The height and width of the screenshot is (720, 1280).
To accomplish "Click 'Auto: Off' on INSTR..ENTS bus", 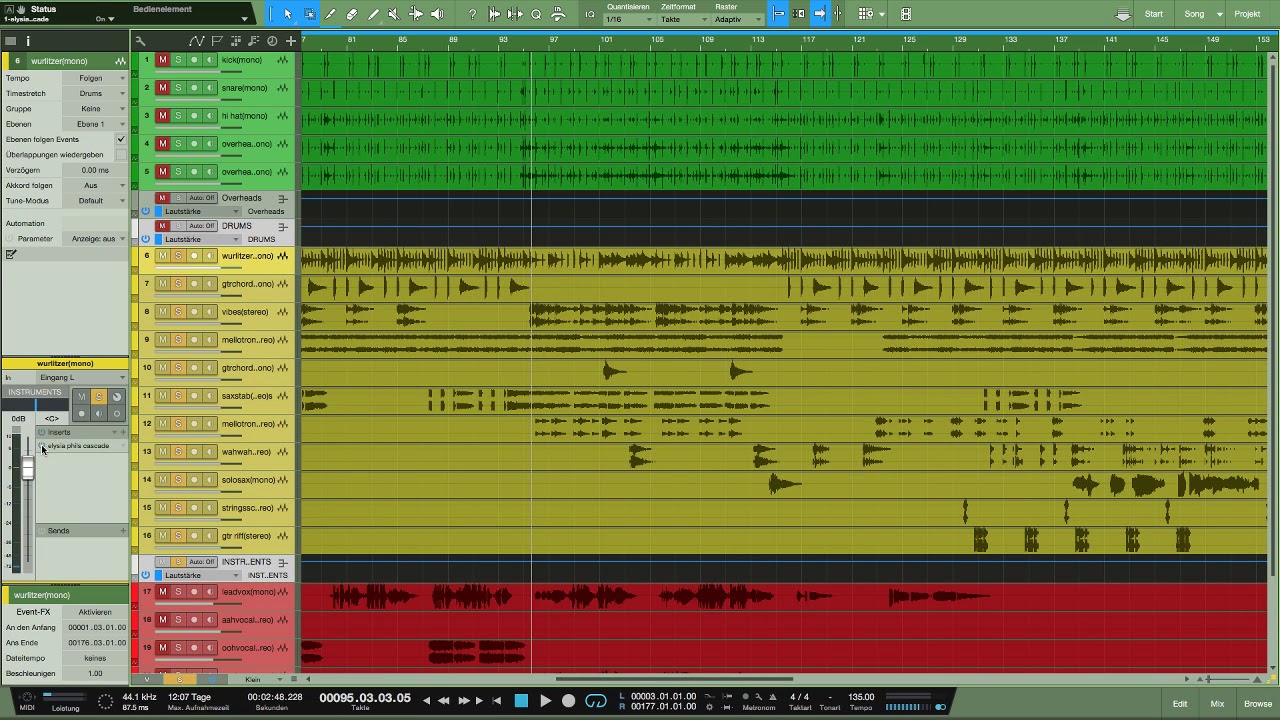I will pos(202,562).
